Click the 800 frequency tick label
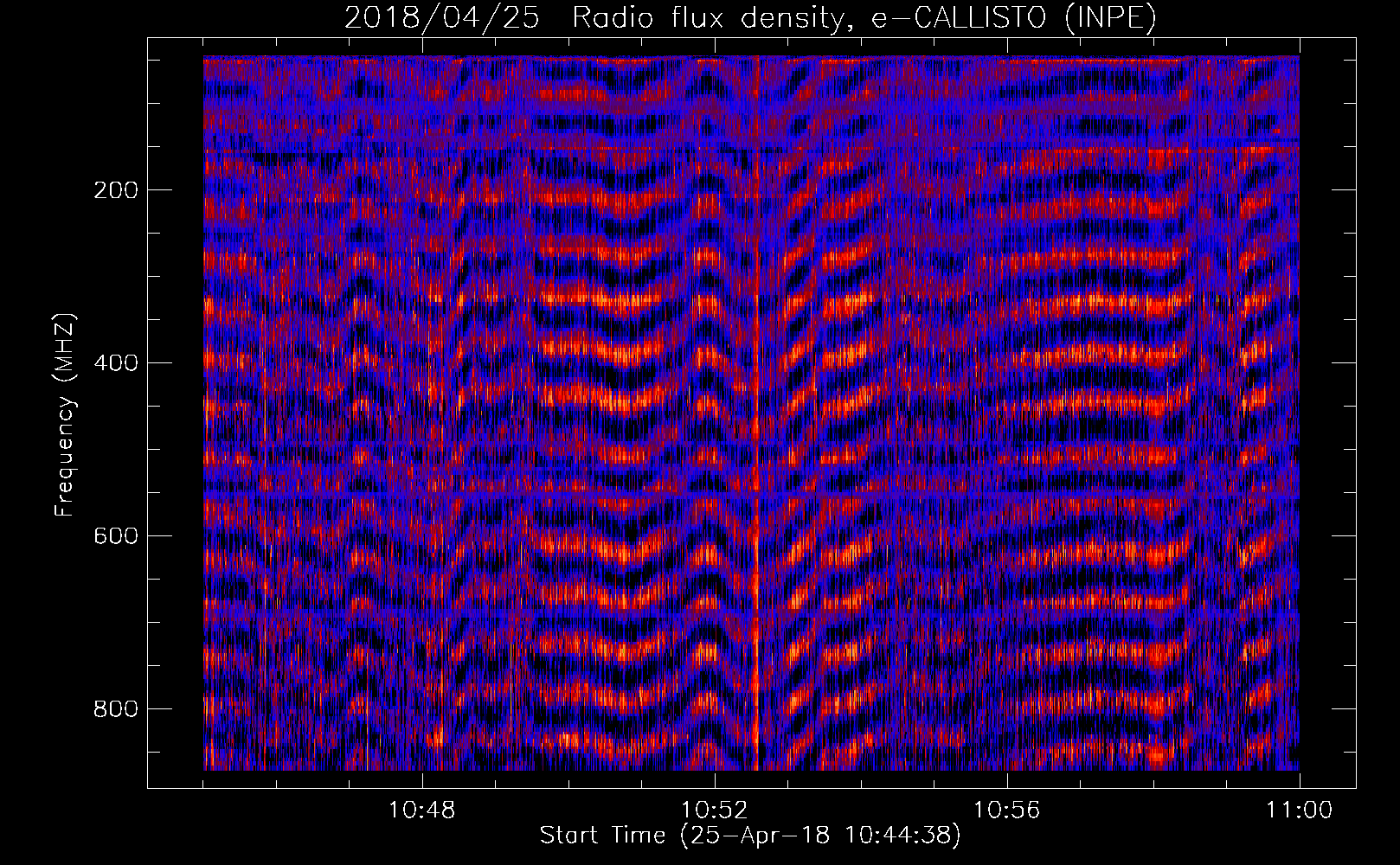 (115, 709)
